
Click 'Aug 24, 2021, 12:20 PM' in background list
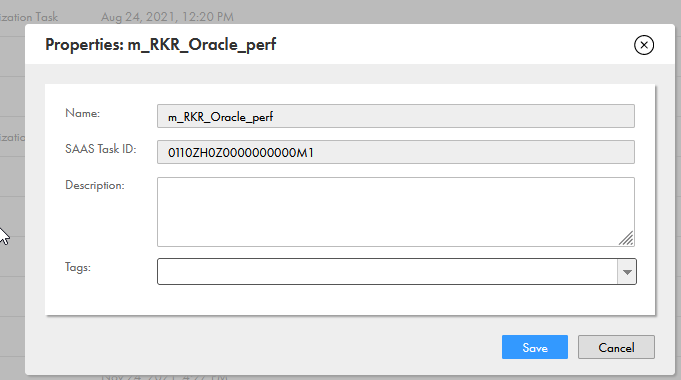coord(167,17)
